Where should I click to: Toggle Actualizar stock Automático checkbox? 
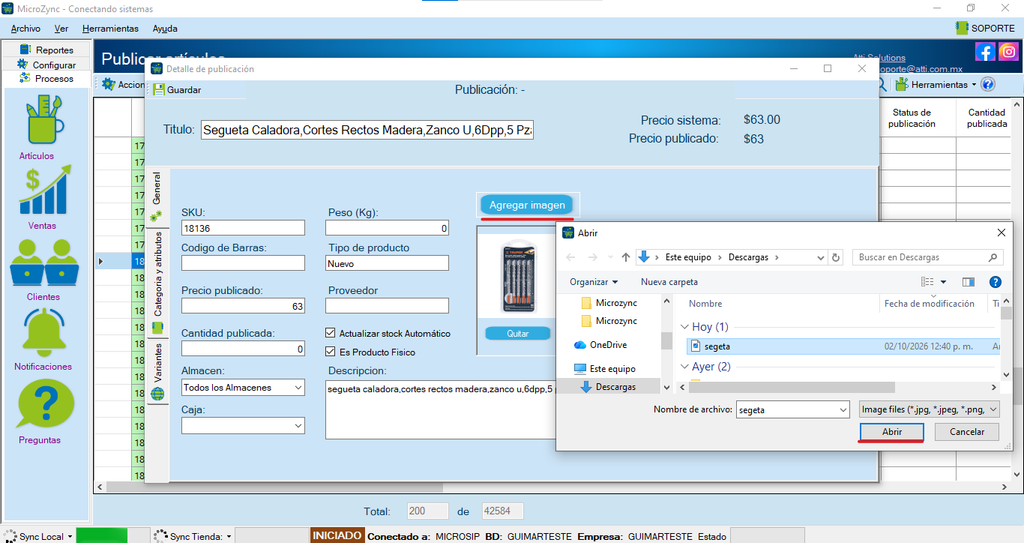pyautogui.click(x=330, y=333)
